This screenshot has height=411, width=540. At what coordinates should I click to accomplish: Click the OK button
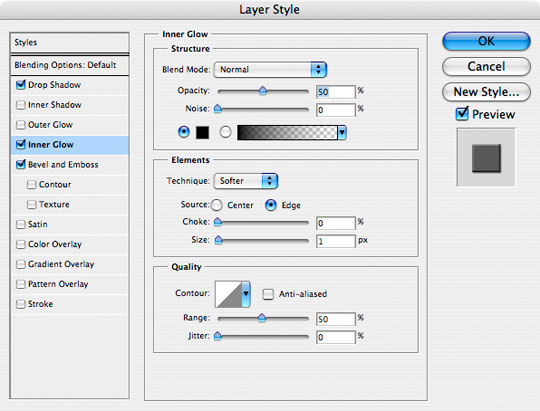486,41
